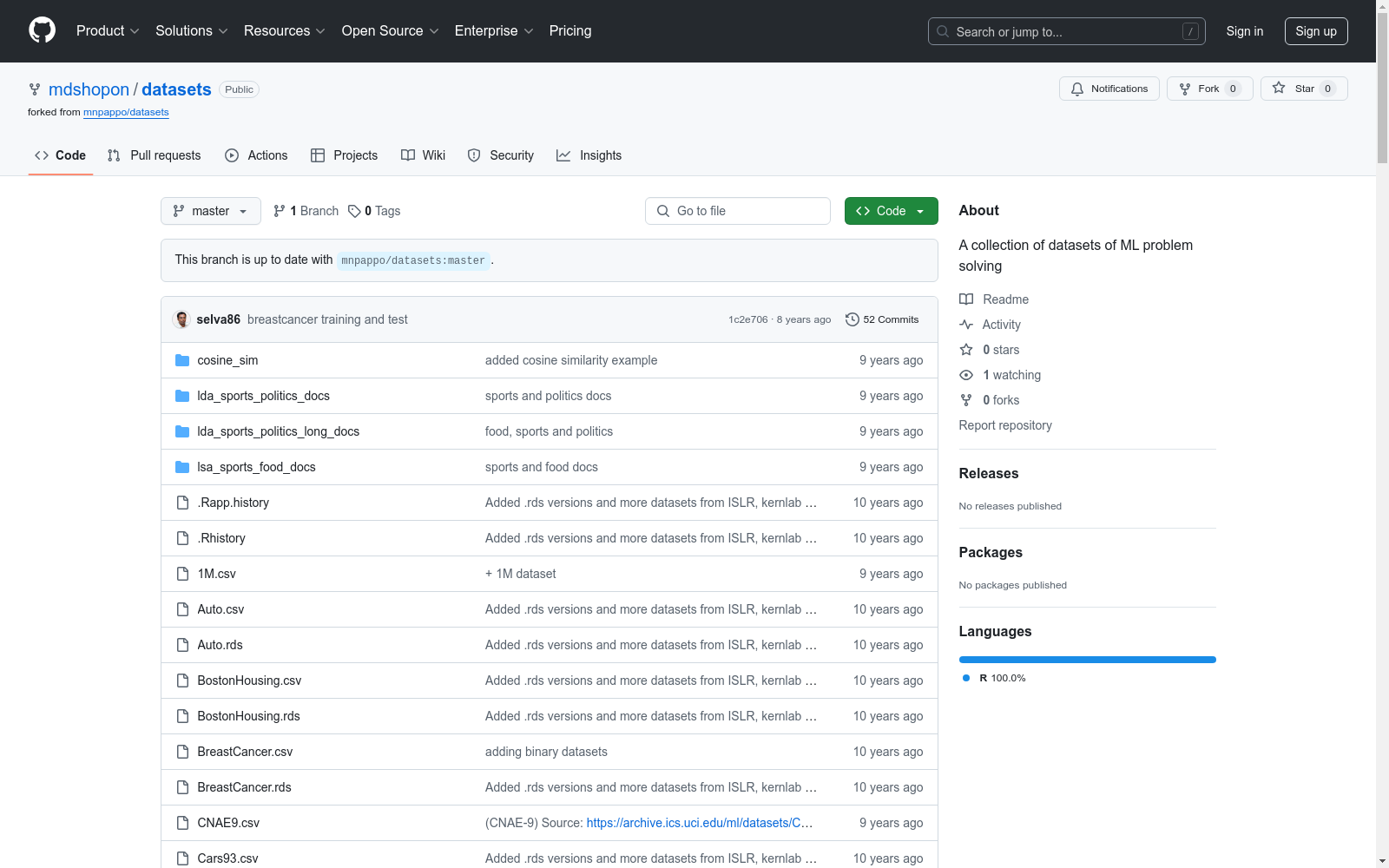1389x868 pixels.
Task: Click the GitHub logo icon
Action: point(42,30)
